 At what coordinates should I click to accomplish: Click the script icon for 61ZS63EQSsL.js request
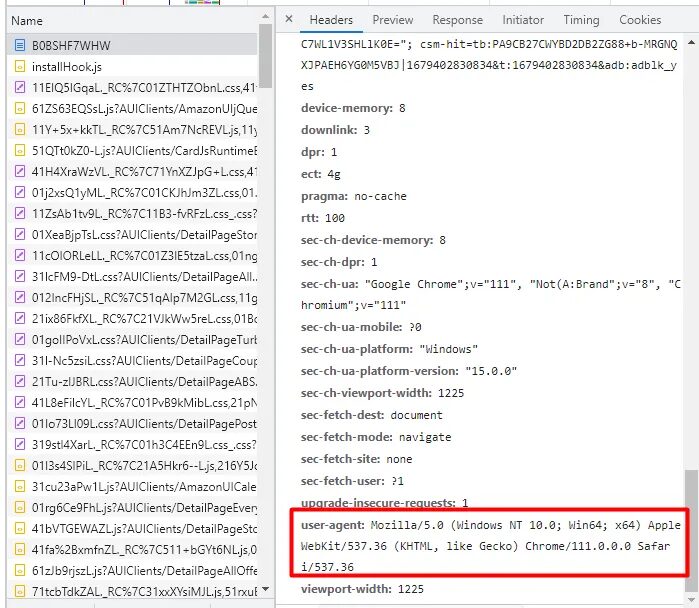[x=20, y=108]
